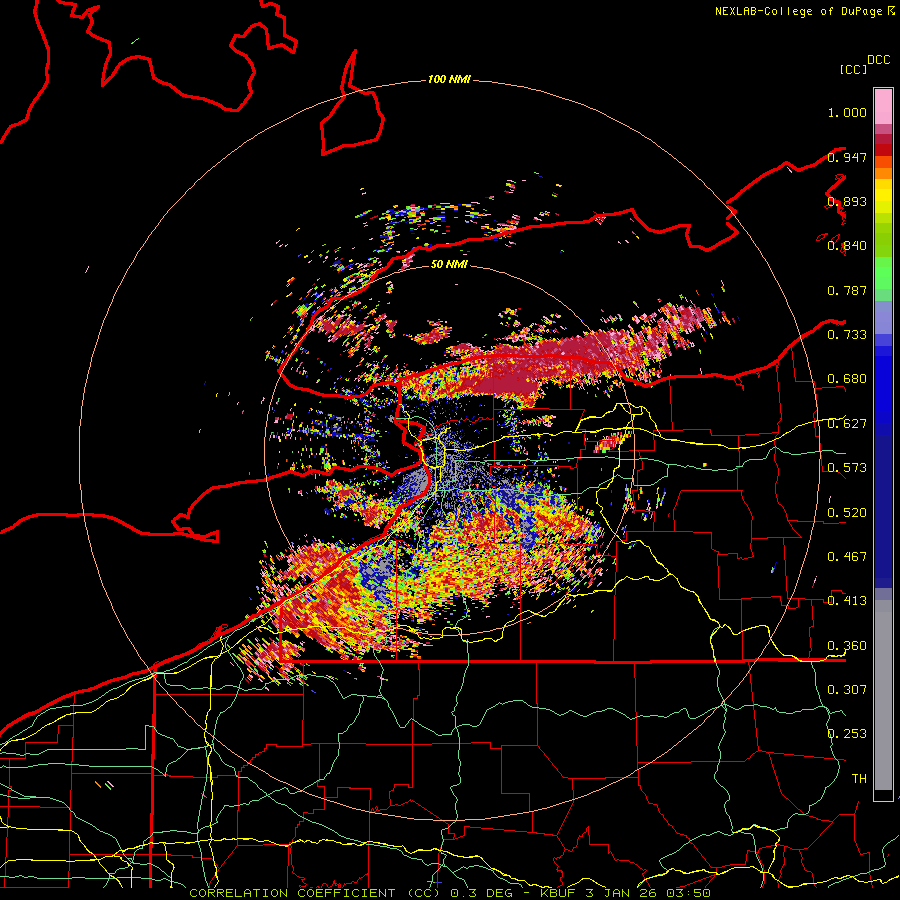The image size is (900, 900).
Task: Click the 1.000 legend value
Action: click(x=847, y=112)
